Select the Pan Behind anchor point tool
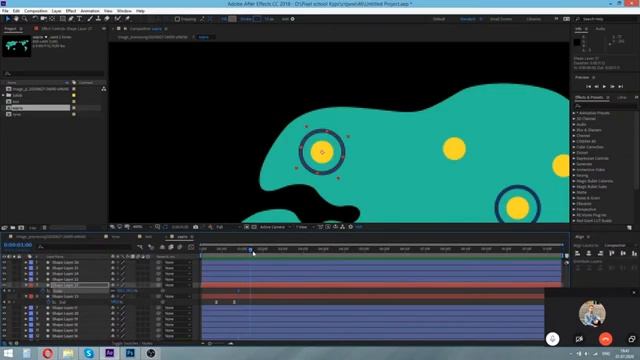Image resolution: width=640 pixels, height=360 pixels. point(52,19)
